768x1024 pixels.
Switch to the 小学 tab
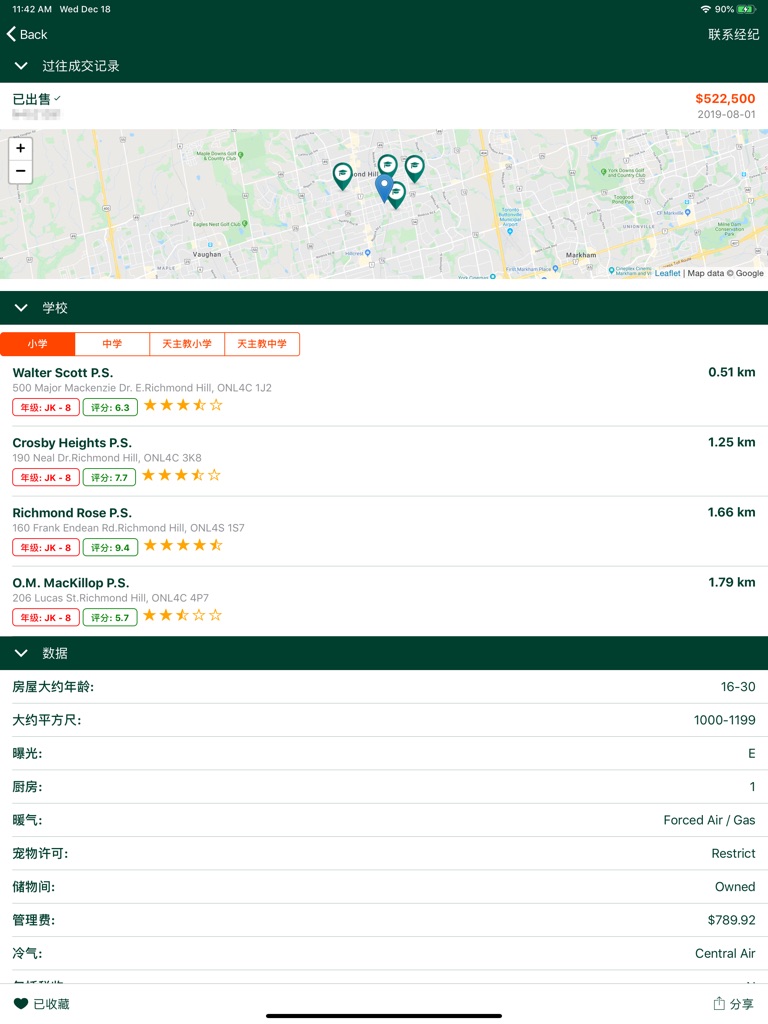[38, 344]
